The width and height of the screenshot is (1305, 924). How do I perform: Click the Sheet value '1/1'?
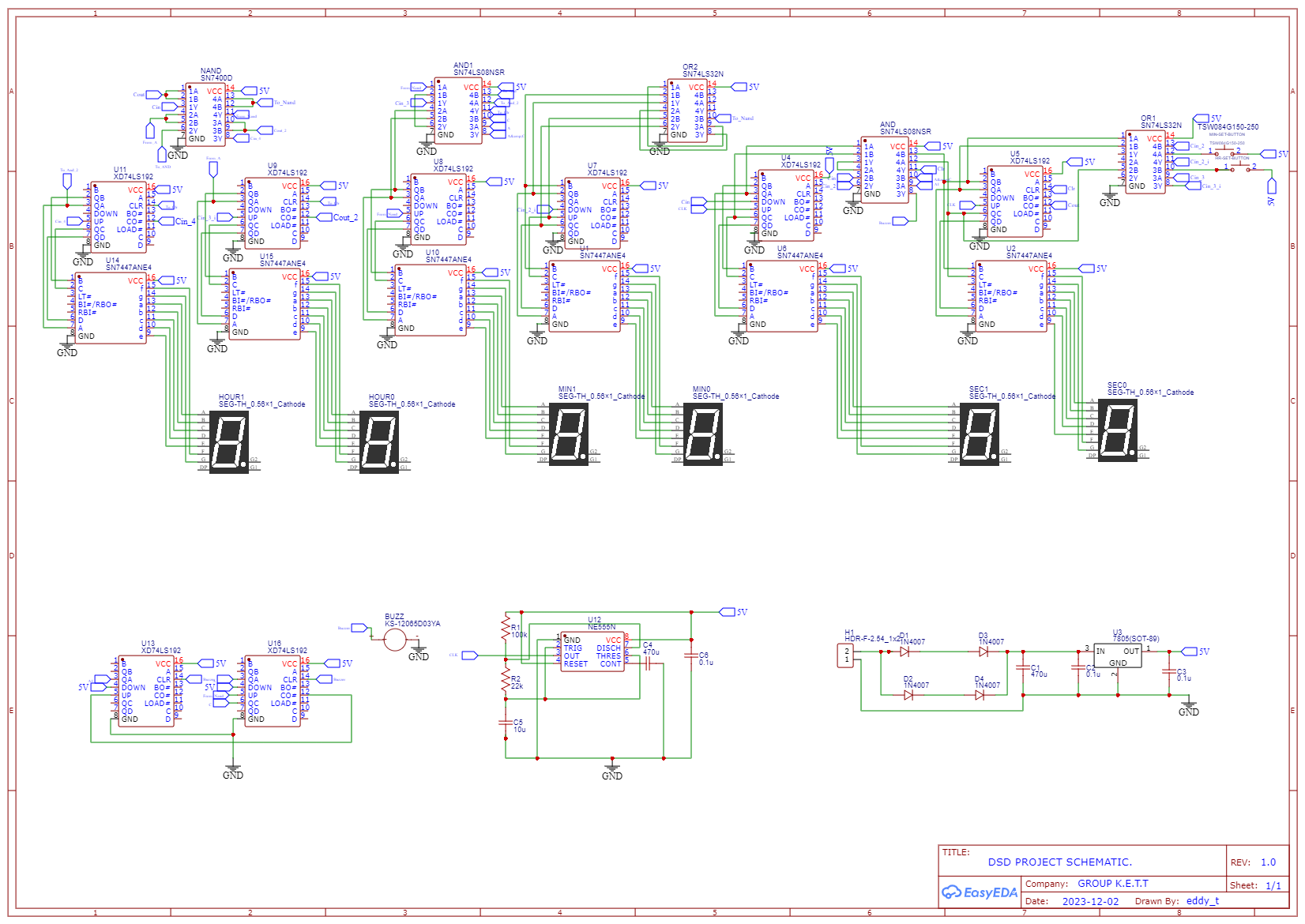[1273, 885]
